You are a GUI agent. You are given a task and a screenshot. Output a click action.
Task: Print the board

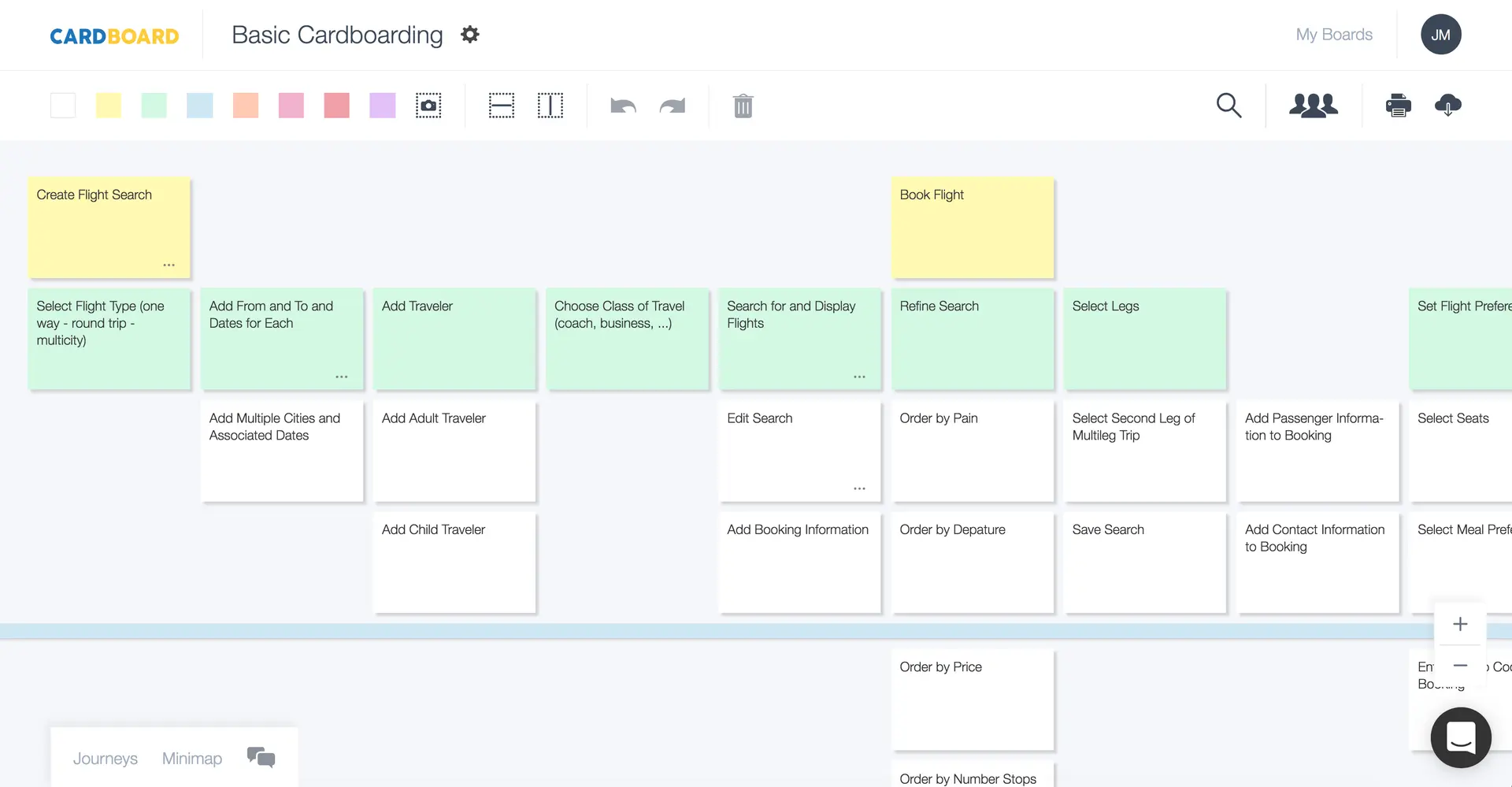pyautogui.click(x=1399, y=105)
